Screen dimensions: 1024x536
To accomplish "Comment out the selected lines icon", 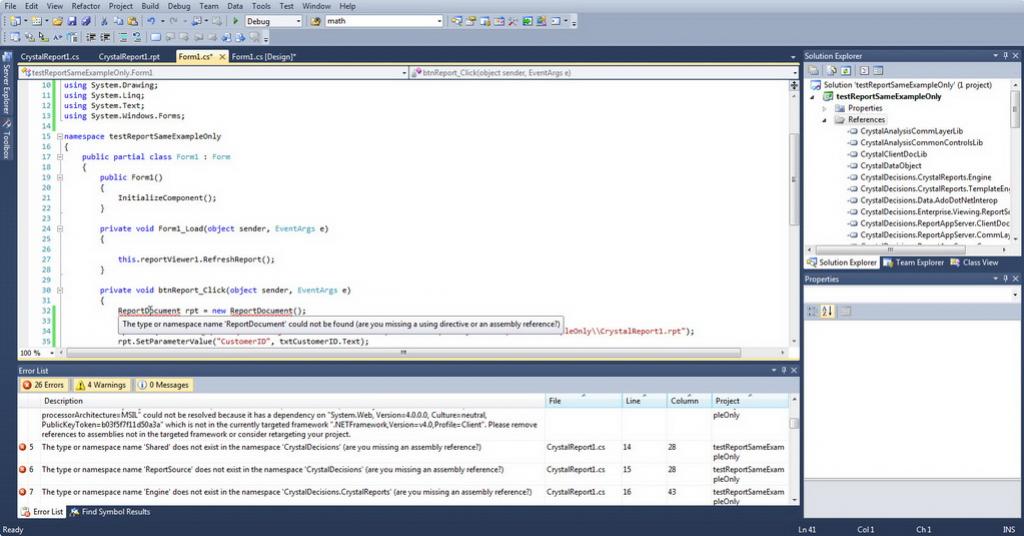I will click(123, 37).
